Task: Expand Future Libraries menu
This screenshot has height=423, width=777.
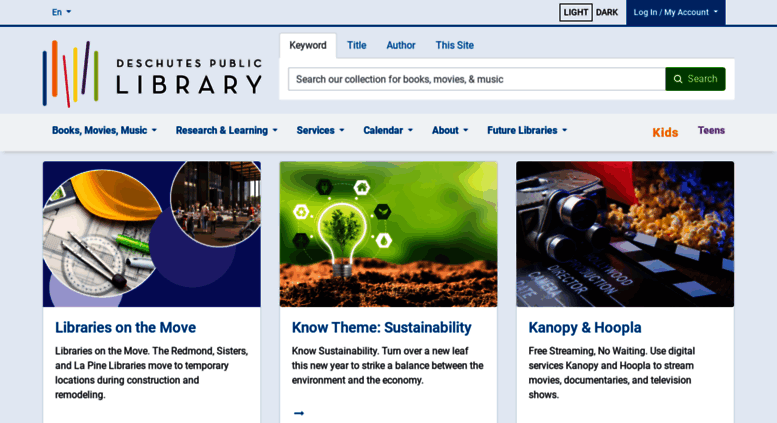Action: click(527, 130)
